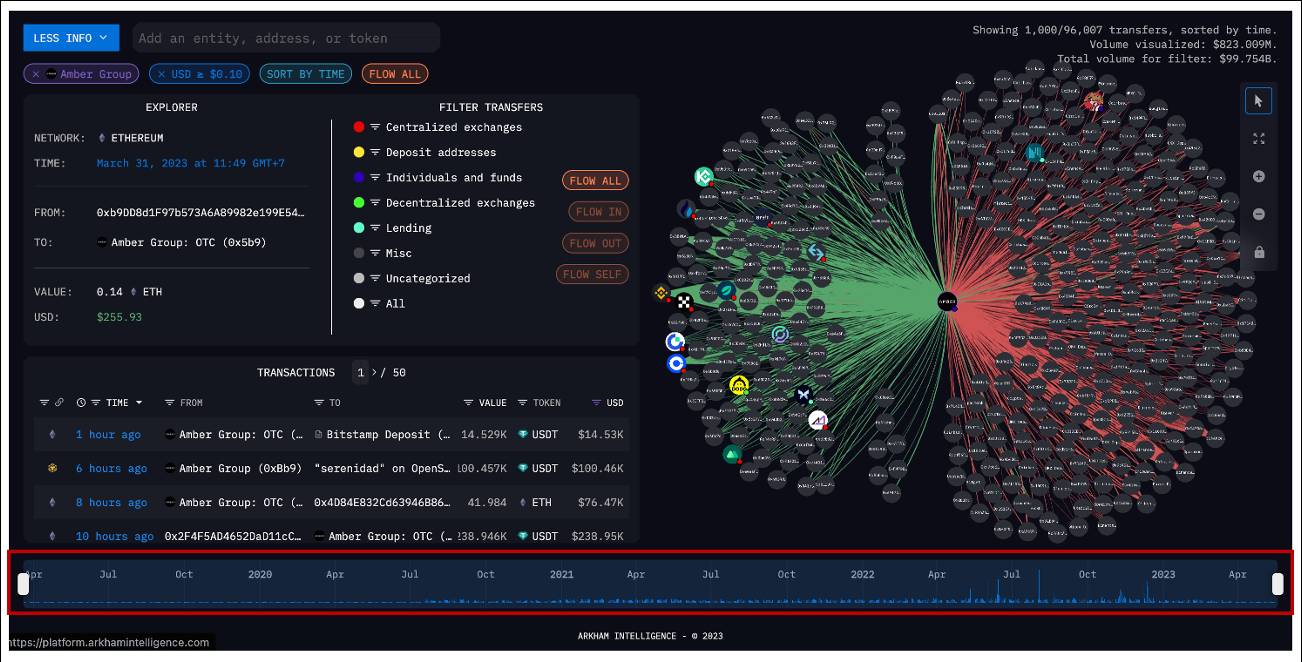The image size is (1302, 662).
Task: Click the black-and-white checkered OKX node
Action: coord(684,302)
